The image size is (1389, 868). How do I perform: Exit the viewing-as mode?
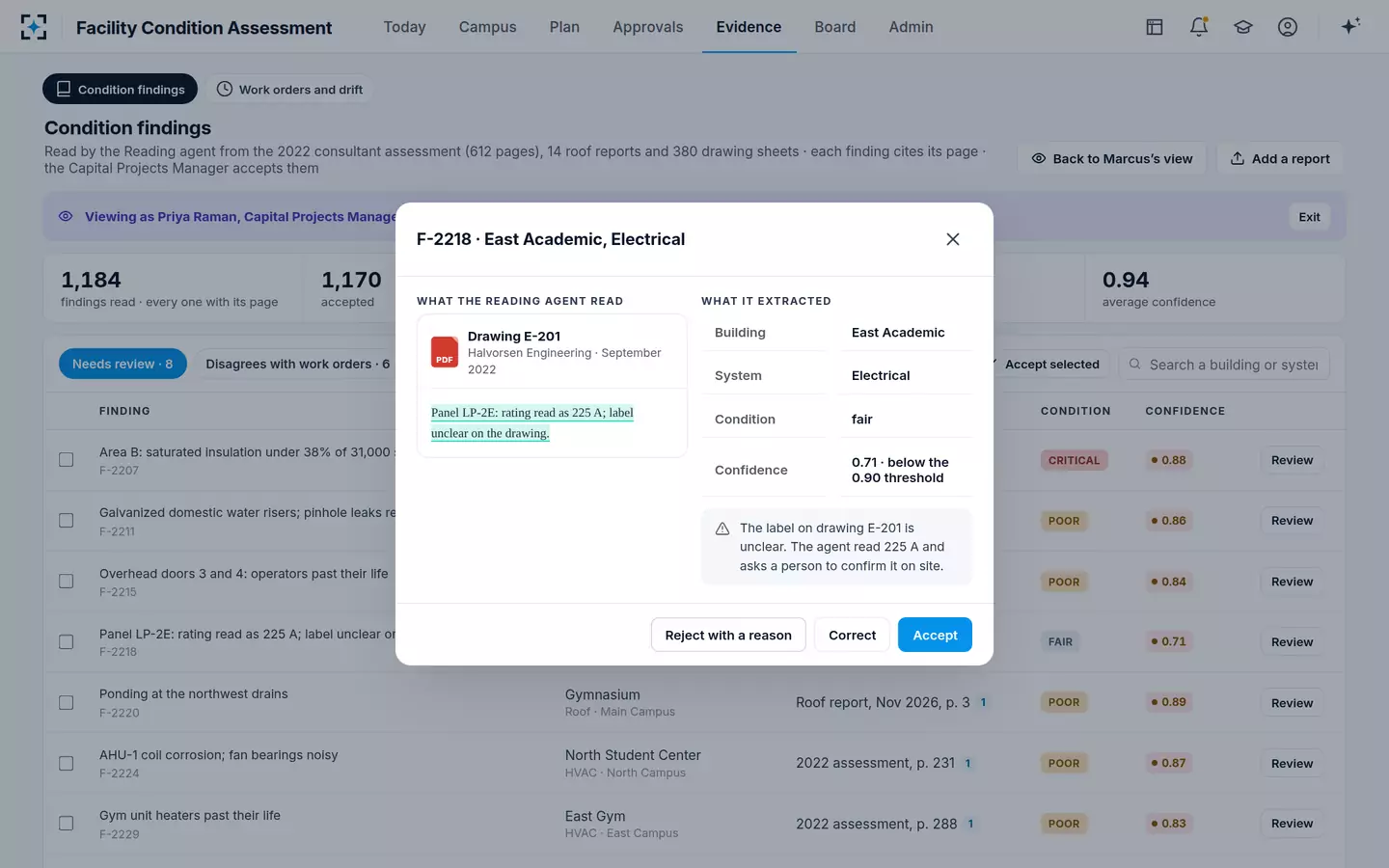pyautogui.click(x=1309, y=217)
